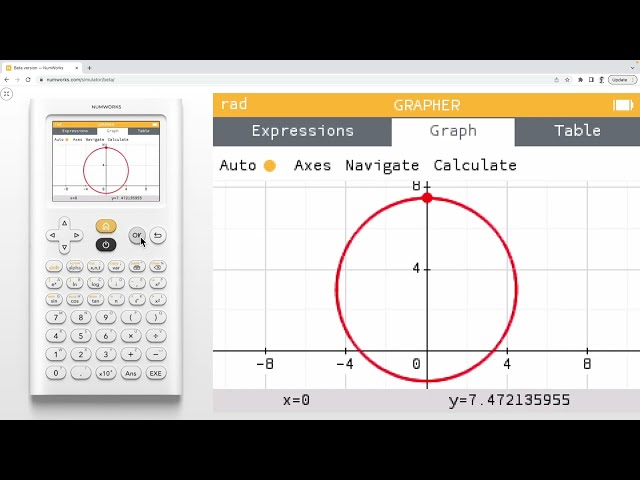This screenshot has width=640, height=480.
Task: Click the x^y power key on calculator
Action: [x=158, y=283]
